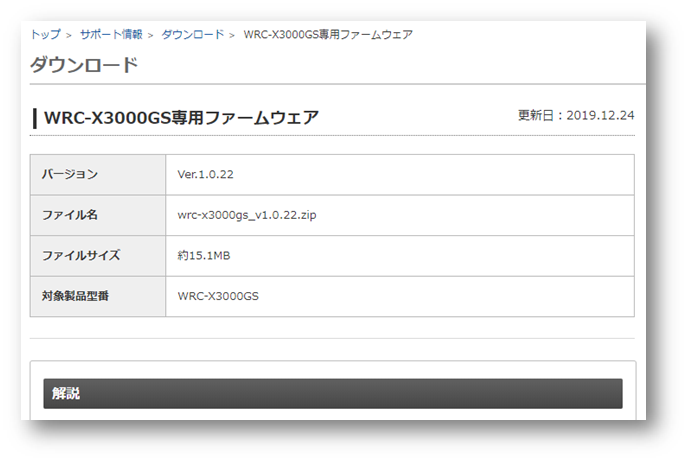
Task: Click the WRC-X3000GS専用ファームウェア section title
Action: coord(181,118)
